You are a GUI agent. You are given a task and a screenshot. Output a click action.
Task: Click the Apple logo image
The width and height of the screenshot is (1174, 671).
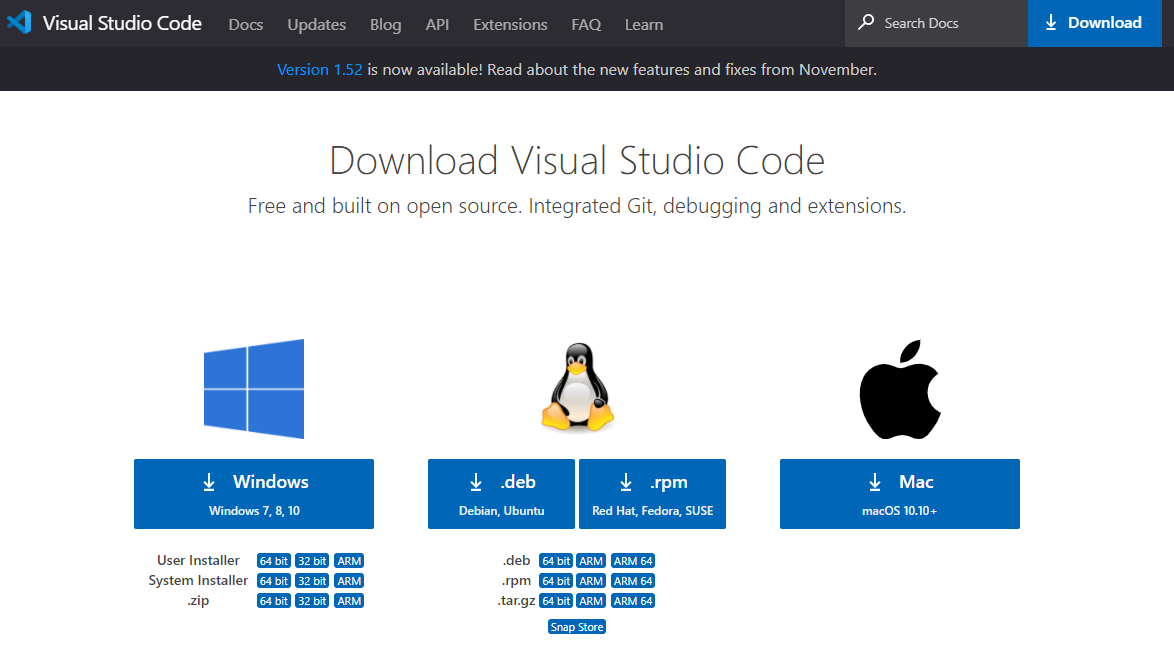[x=900, y=389]
